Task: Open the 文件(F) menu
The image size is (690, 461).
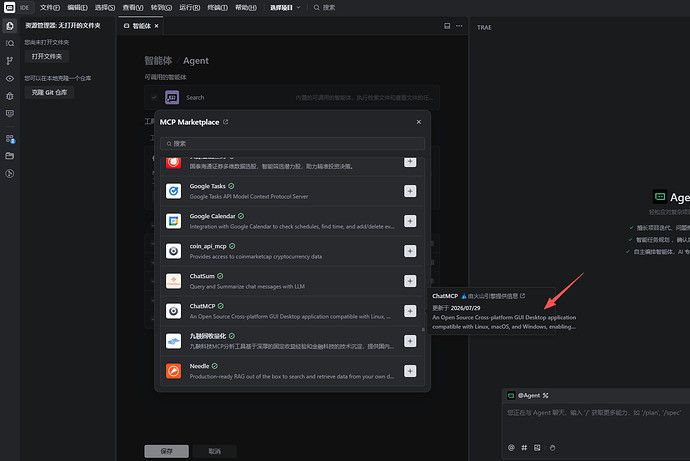Action: coord(50,7)
